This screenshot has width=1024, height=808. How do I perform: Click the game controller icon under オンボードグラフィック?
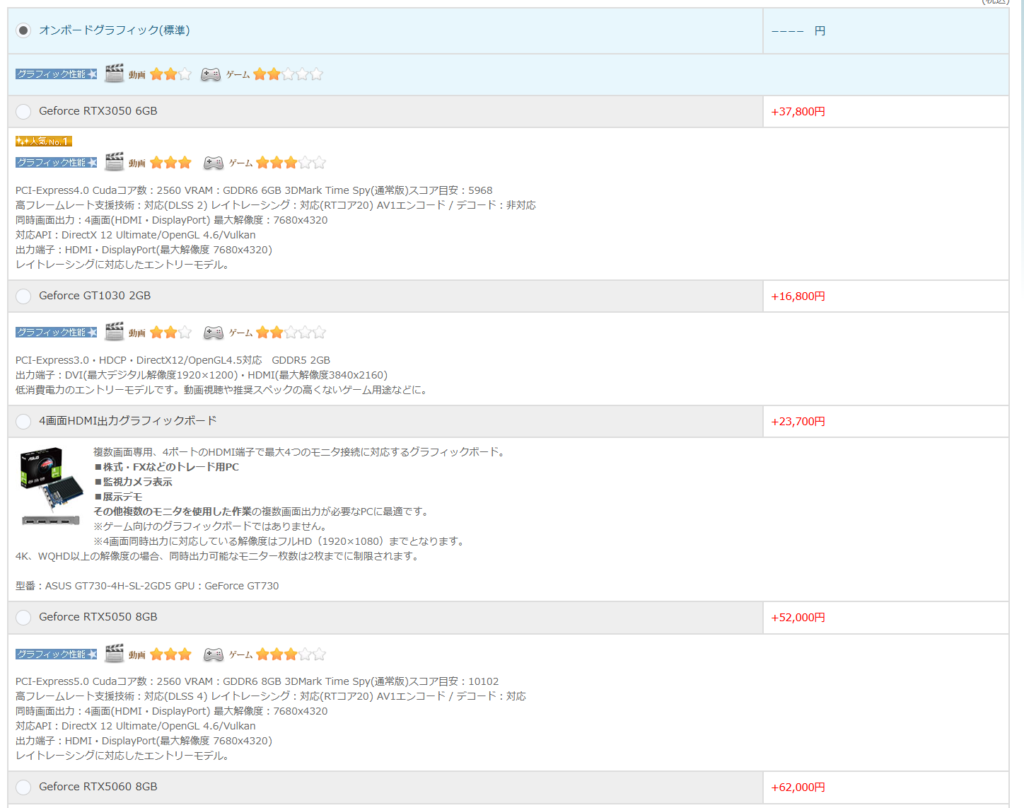211,74
